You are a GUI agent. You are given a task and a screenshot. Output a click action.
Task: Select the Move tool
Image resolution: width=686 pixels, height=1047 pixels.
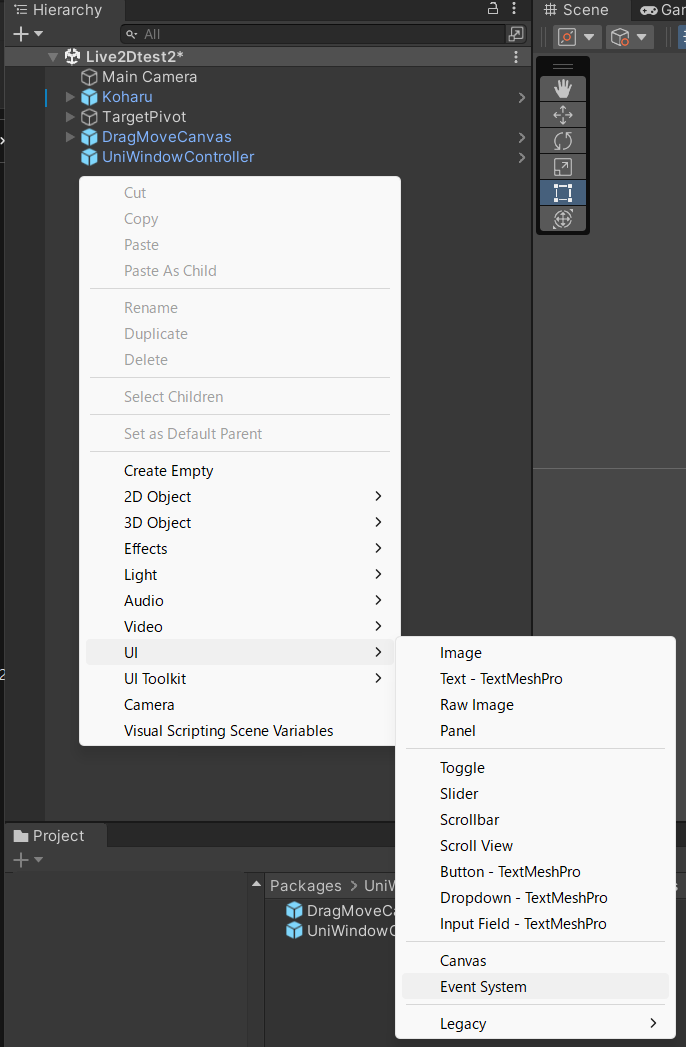563,115
